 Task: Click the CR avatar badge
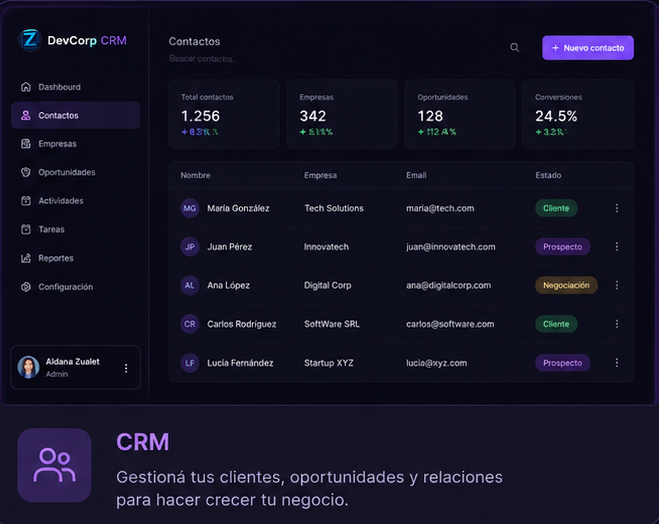tap(190, 324)
